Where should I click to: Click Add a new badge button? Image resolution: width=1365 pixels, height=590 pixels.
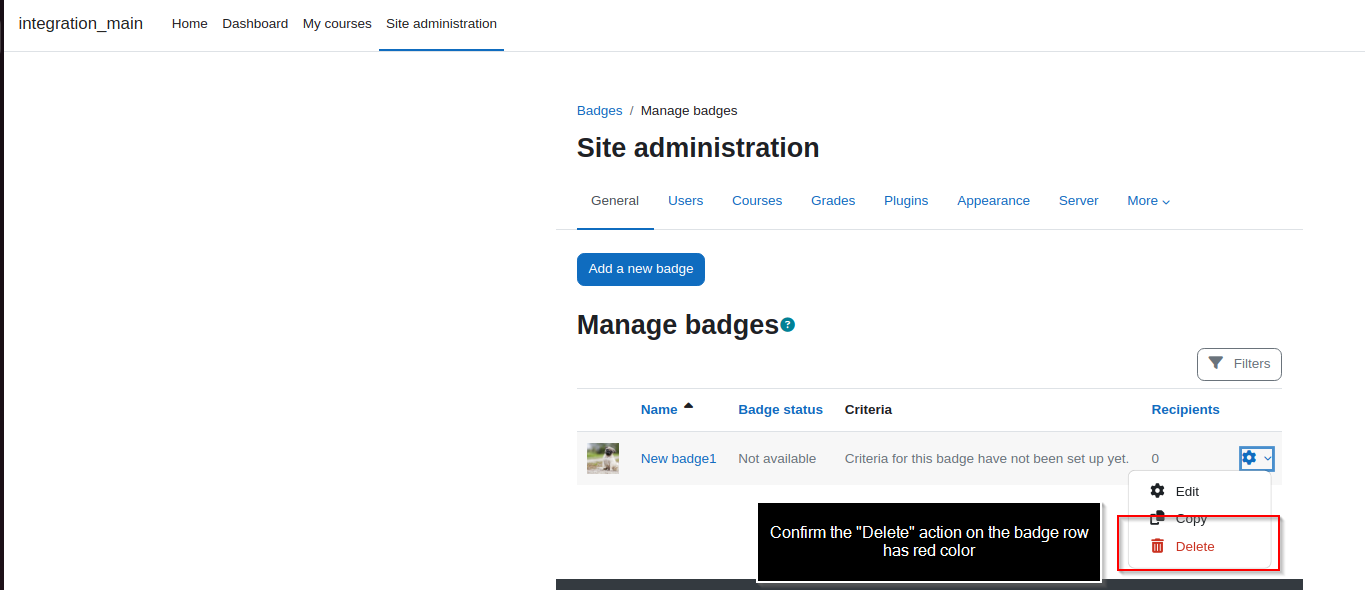(x=641, y=269)
